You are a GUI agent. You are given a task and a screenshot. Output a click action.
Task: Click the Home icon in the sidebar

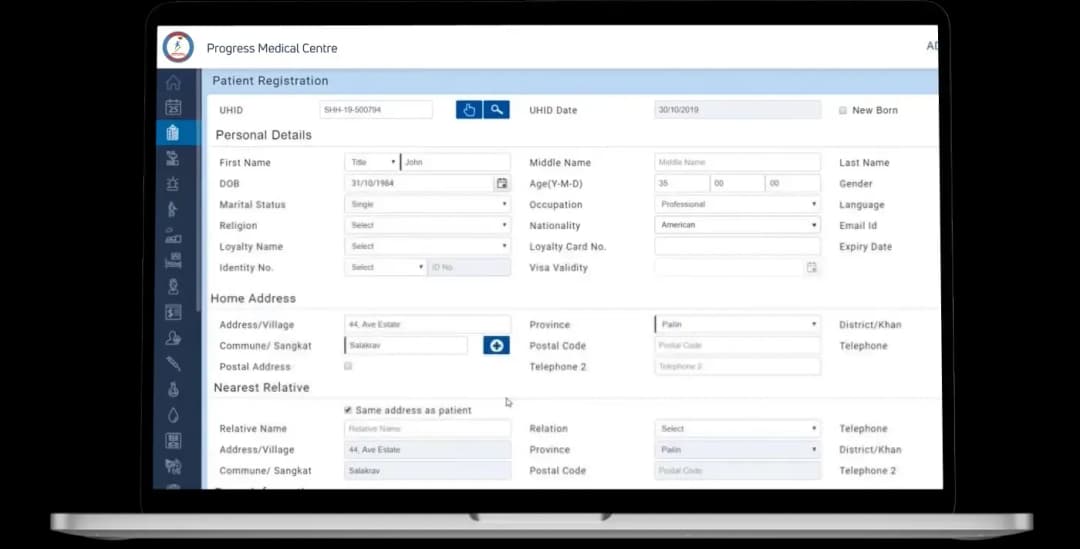(173, 83)
